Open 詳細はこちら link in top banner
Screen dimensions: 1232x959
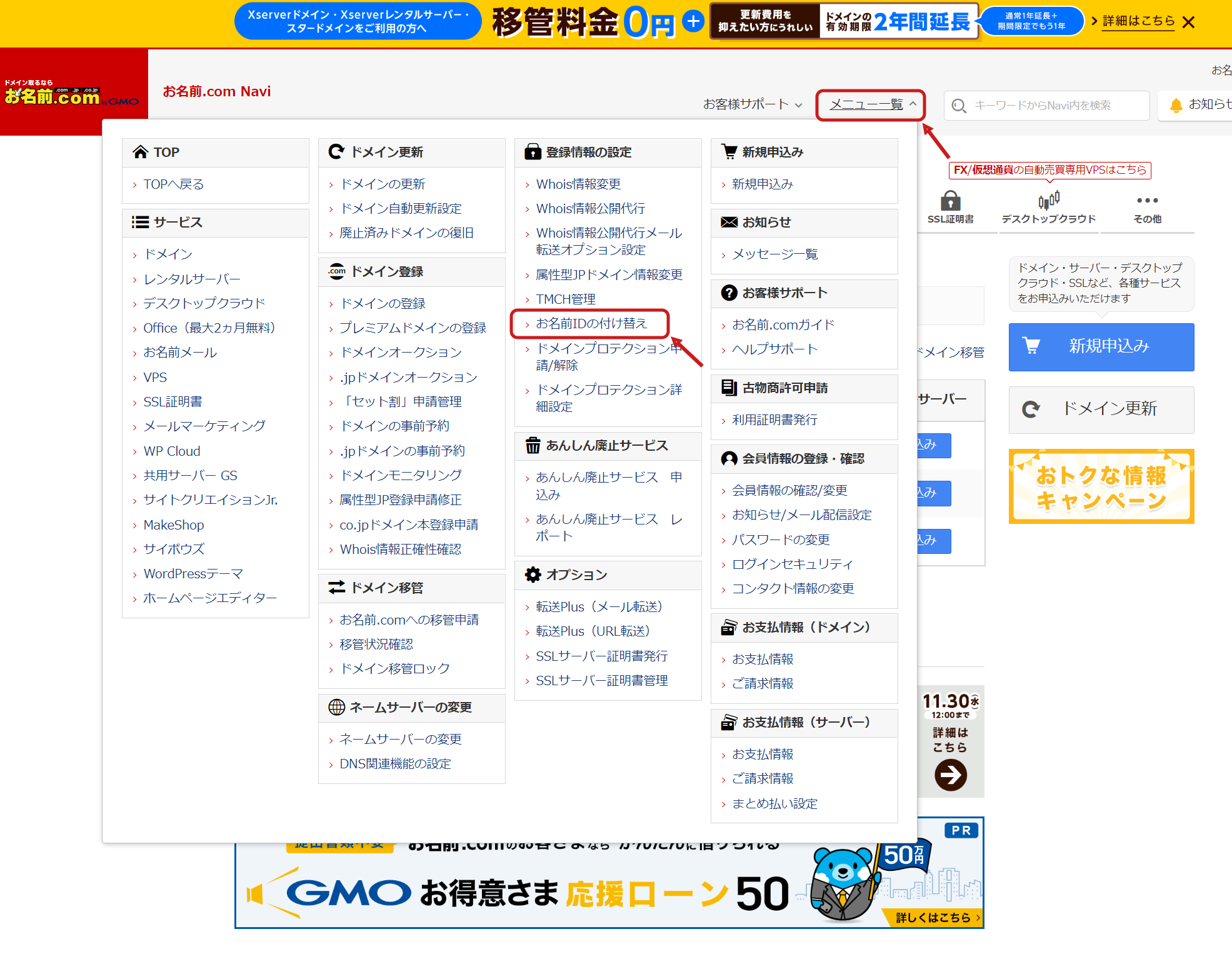(1138, 21)
